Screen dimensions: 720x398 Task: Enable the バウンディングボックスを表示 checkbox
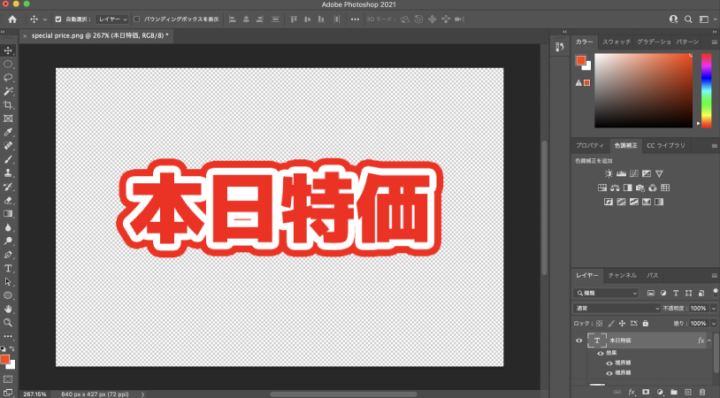[x=137, y=19]
